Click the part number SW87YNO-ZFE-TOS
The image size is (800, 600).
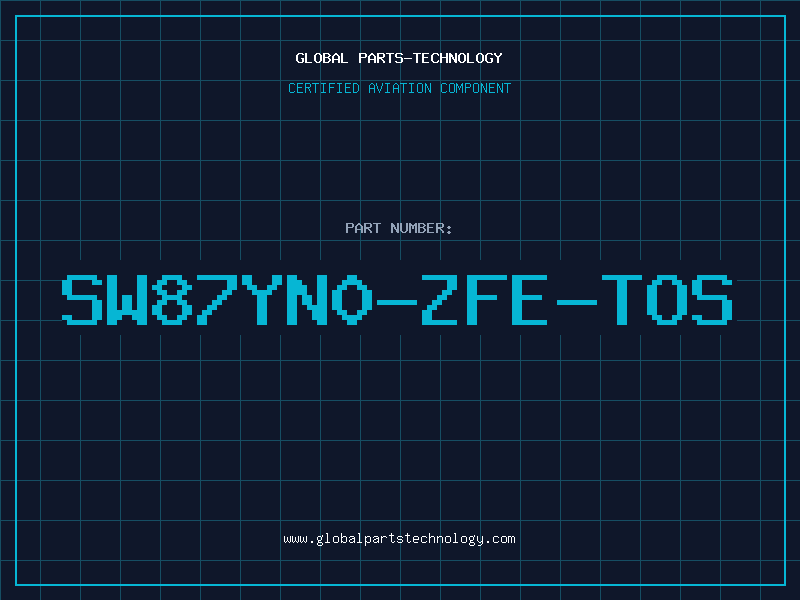(x=397, y=300)
